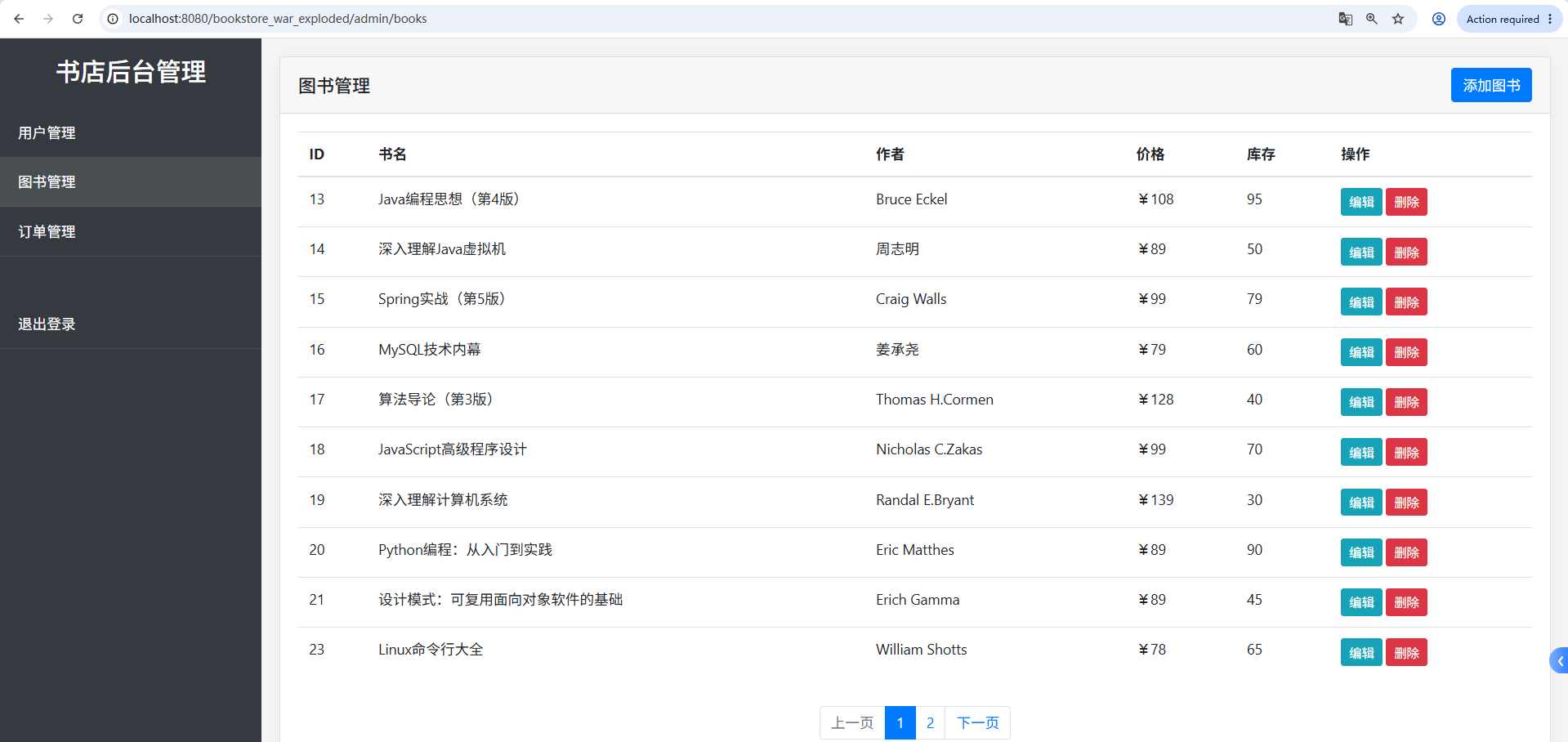The image size is (1568, 742).
Task: Edit the 设计模式 book row
Action: pyautogui.click(x=1361, y=602)
